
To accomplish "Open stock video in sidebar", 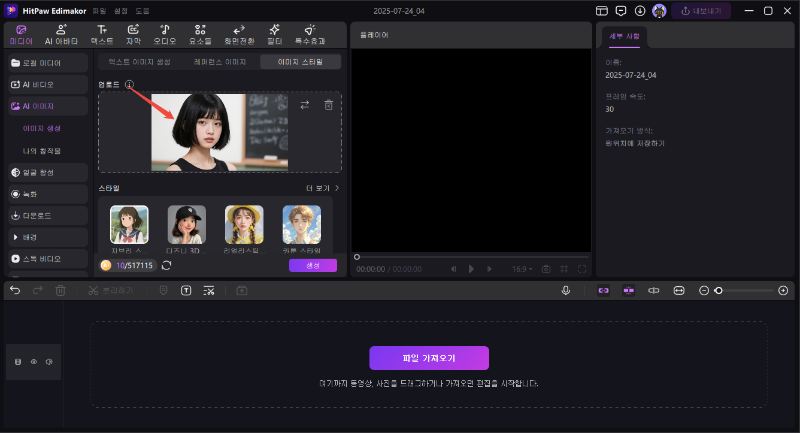I will [48, 259].
